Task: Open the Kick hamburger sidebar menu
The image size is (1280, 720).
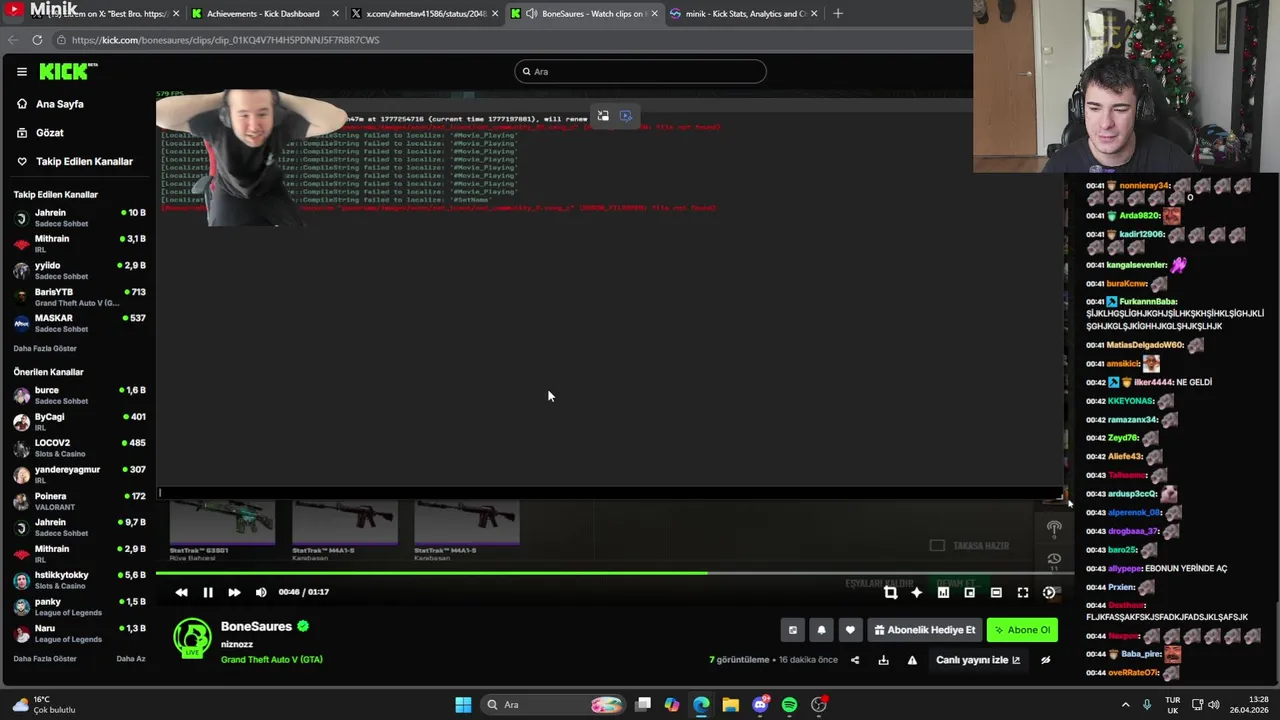Action: tap(21, 71)
